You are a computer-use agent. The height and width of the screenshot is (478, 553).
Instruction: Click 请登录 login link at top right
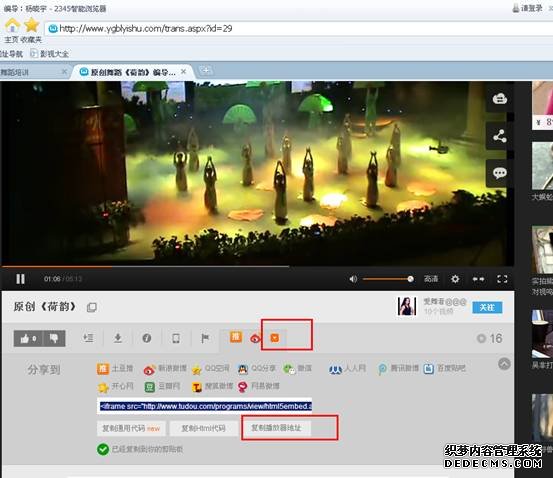528,8
